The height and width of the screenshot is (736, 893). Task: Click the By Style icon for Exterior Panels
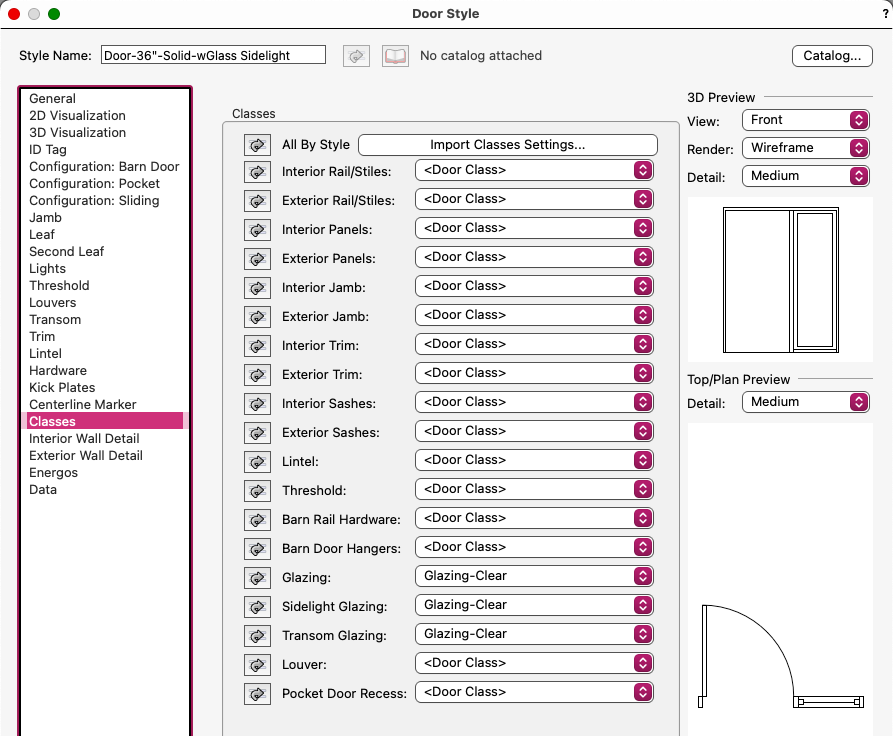point(258,258)
